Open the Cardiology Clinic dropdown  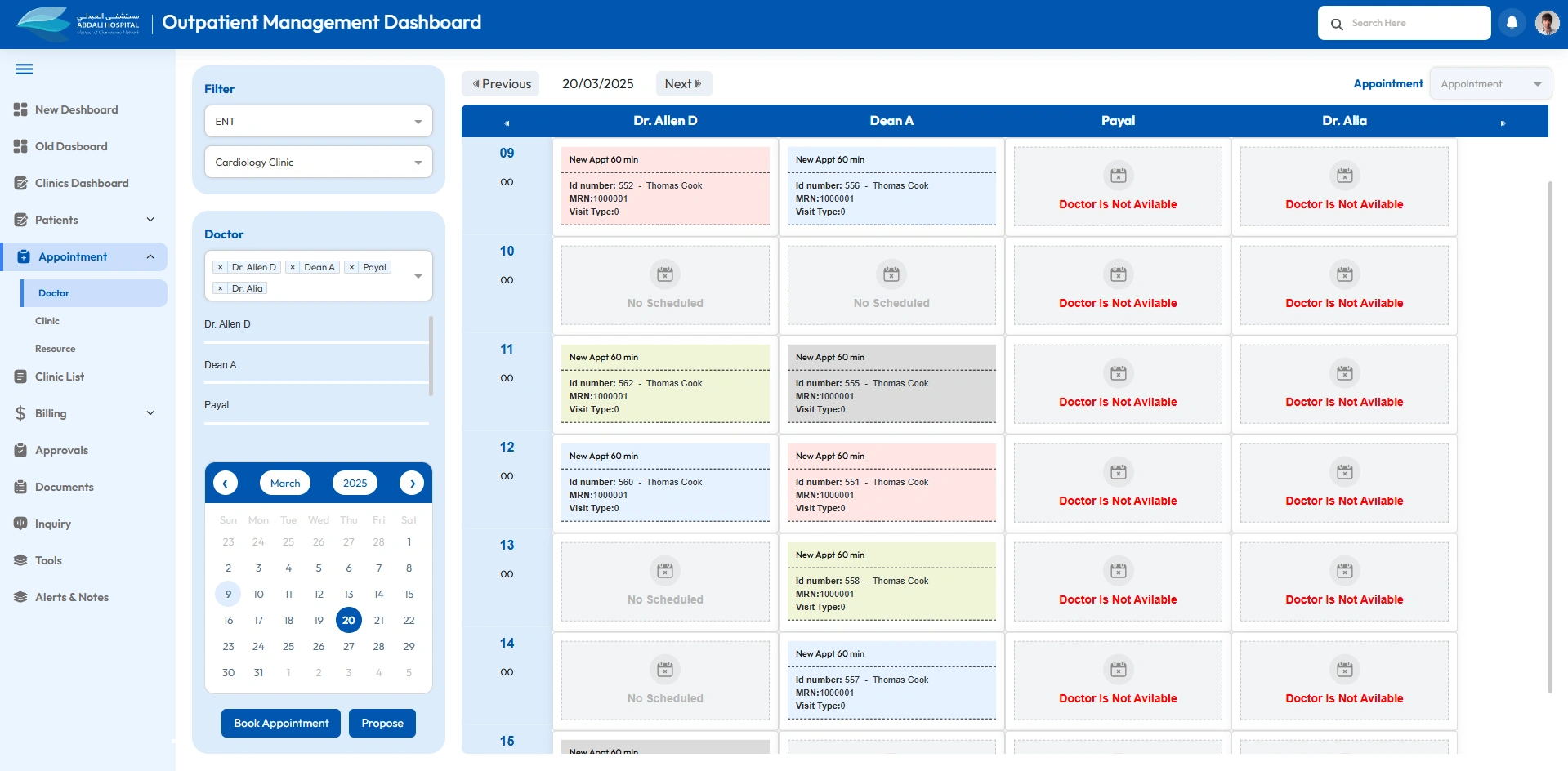click(318, 163)
